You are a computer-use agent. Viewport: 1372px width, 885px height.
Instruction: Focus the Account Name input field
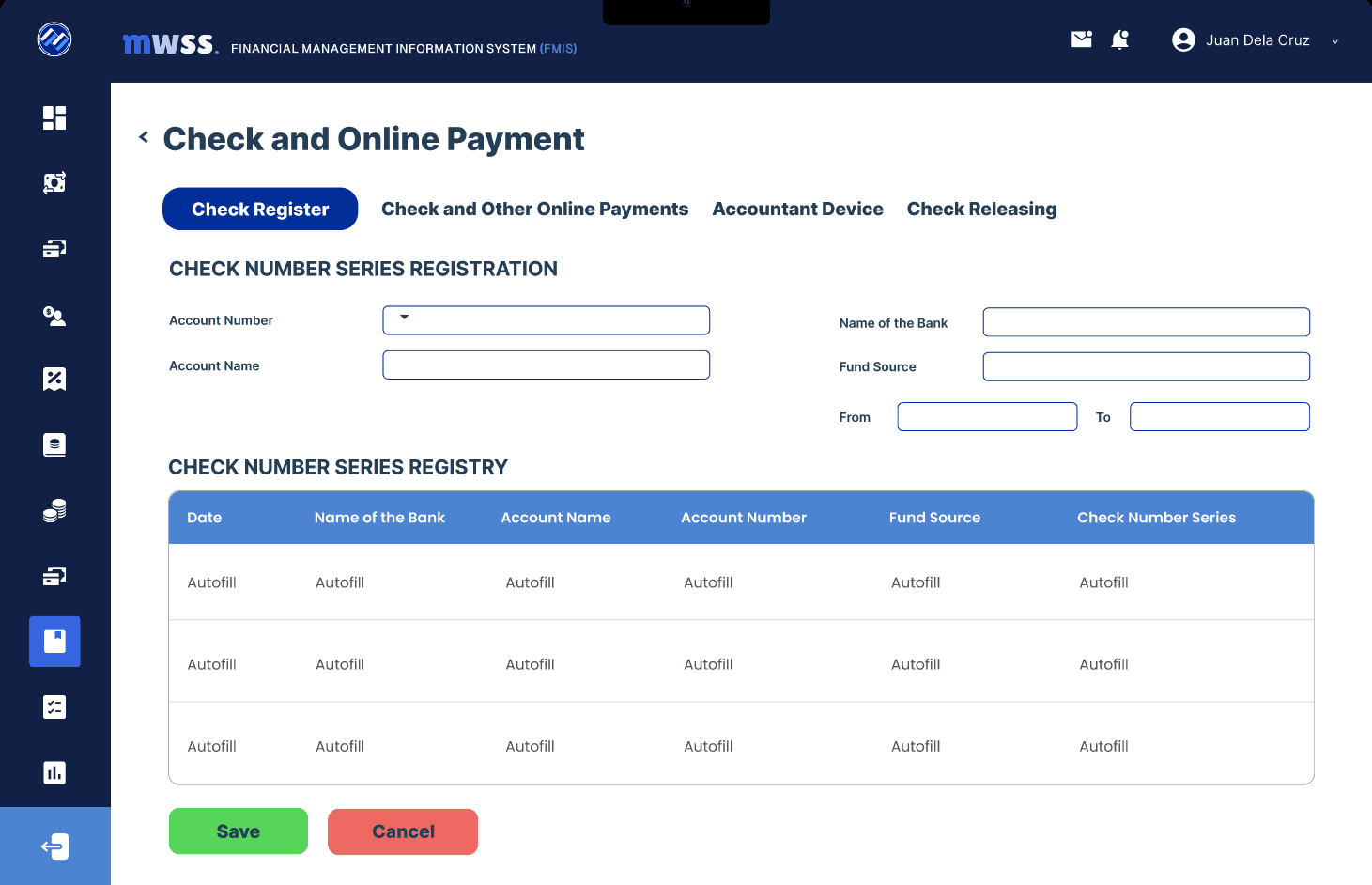pyautogui.click(x=546, y=365)
